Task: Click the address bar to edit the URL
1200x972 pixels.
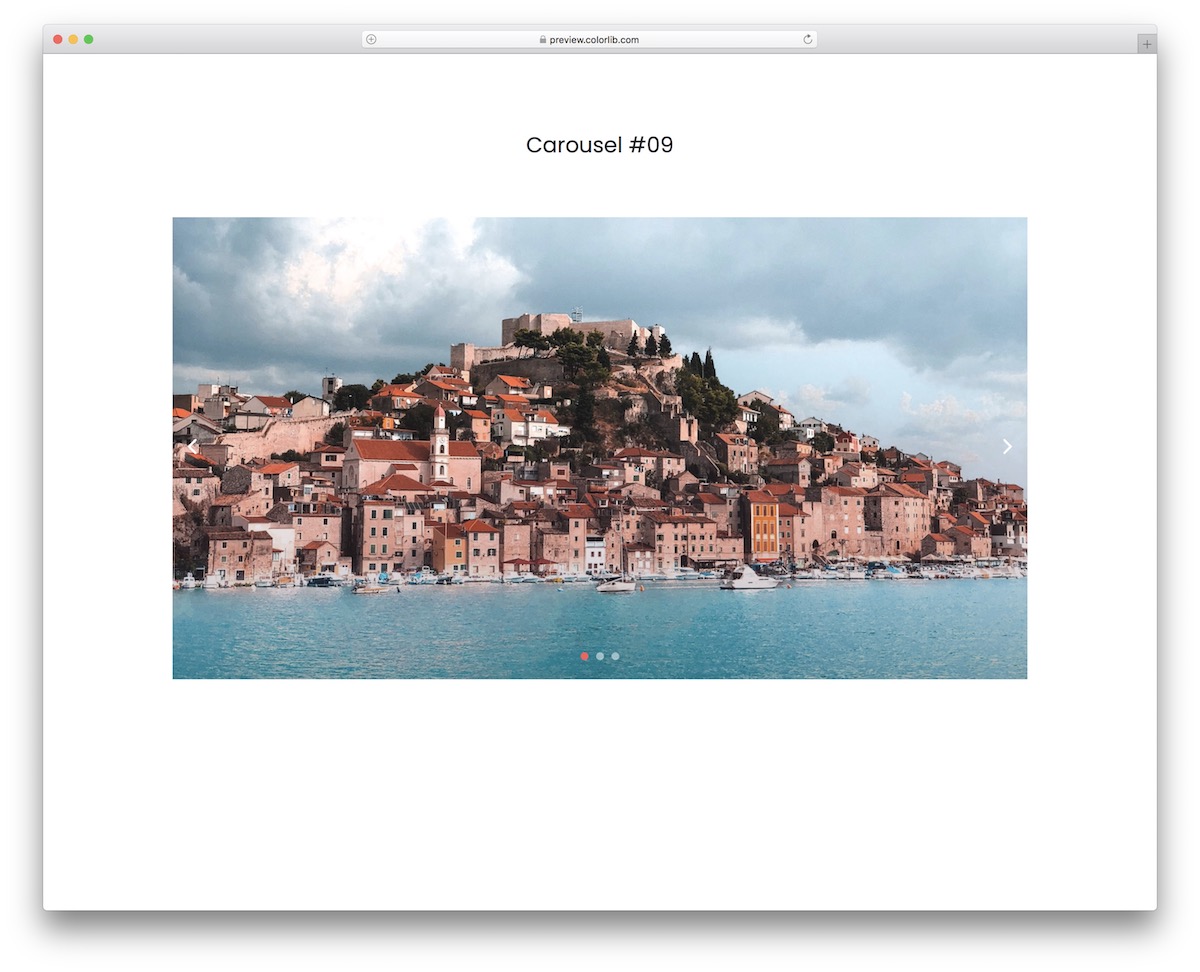Action: tap(650, 39)
